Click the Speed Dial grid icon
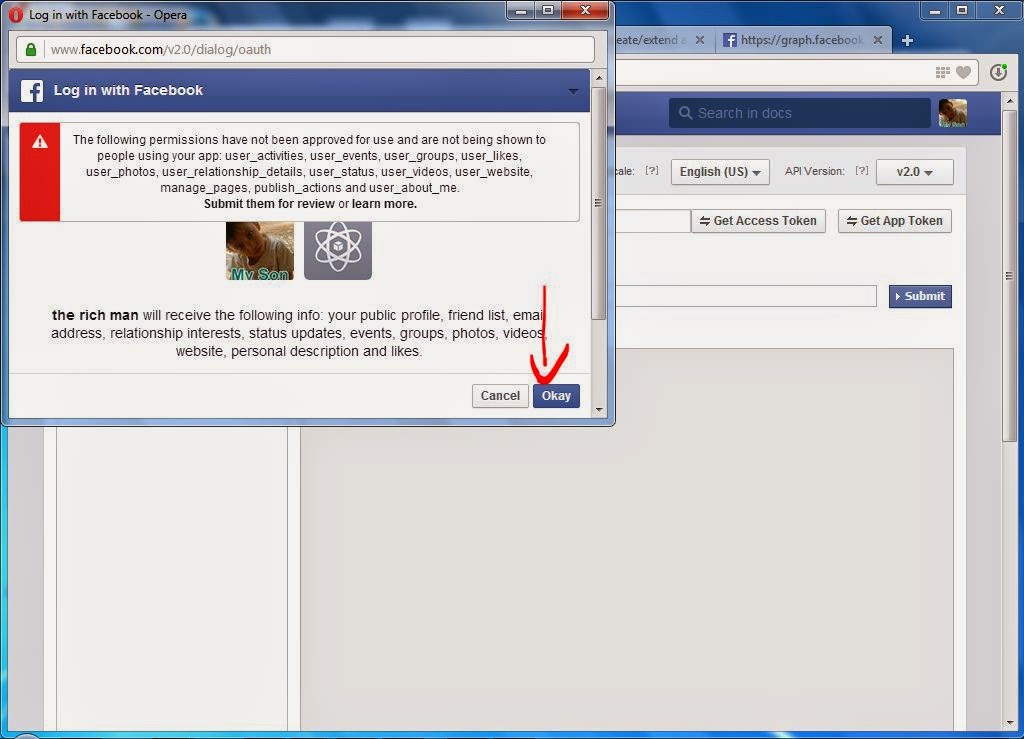 point(942,72)
